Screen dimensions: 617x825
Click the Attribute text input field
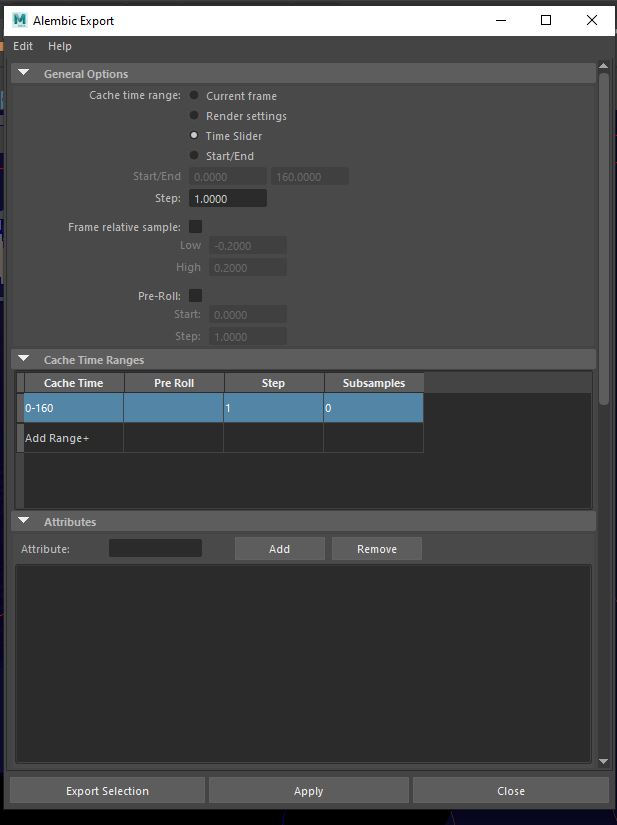click(155, 548)
